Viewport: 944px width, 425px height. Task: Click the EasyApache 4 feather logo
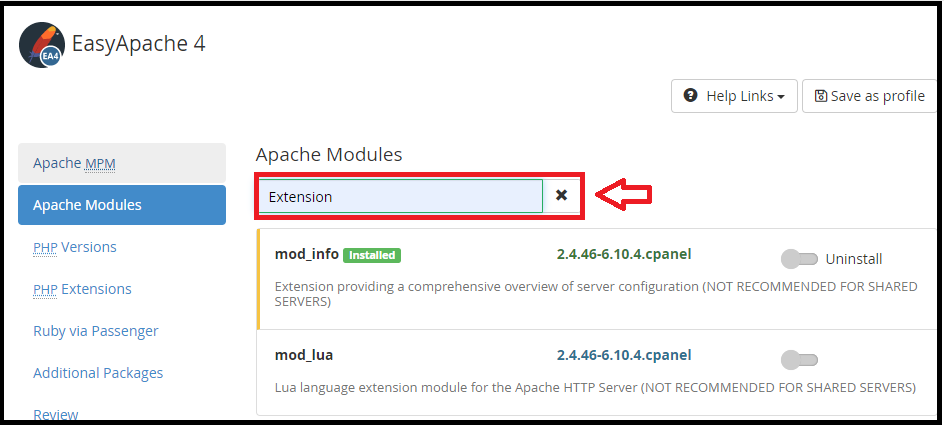point(42,45)
